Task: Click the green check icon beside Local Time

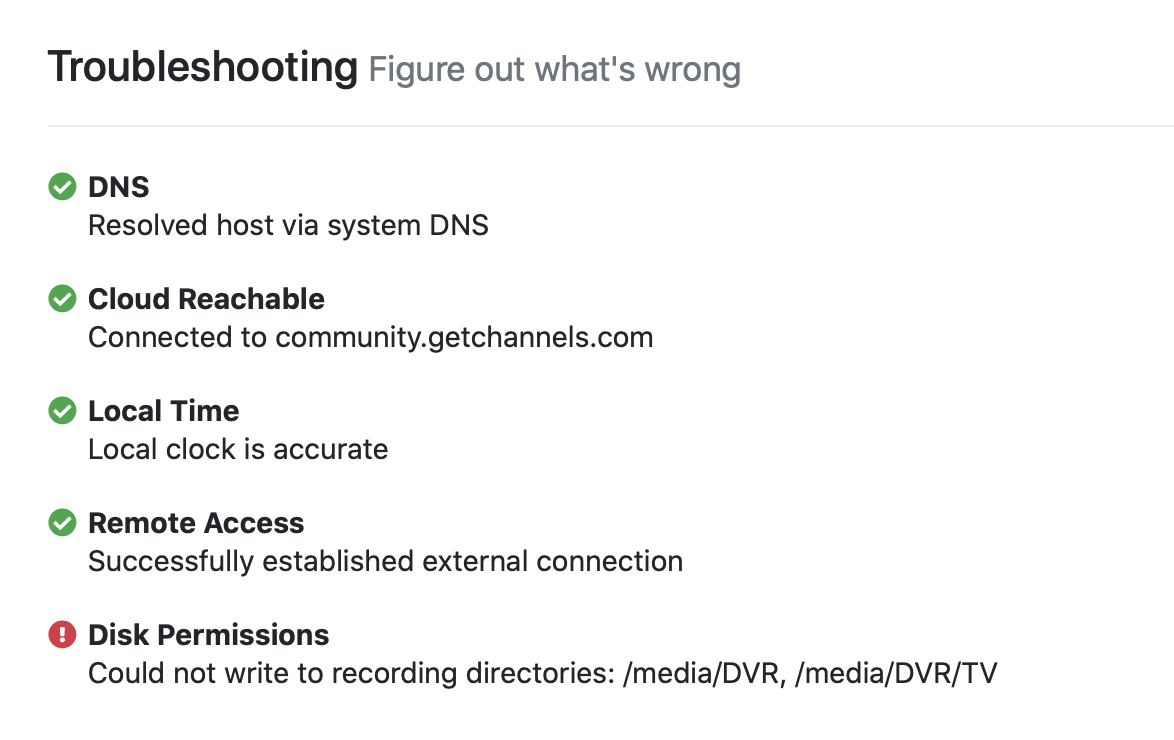Action: click(x=62, y=411)
